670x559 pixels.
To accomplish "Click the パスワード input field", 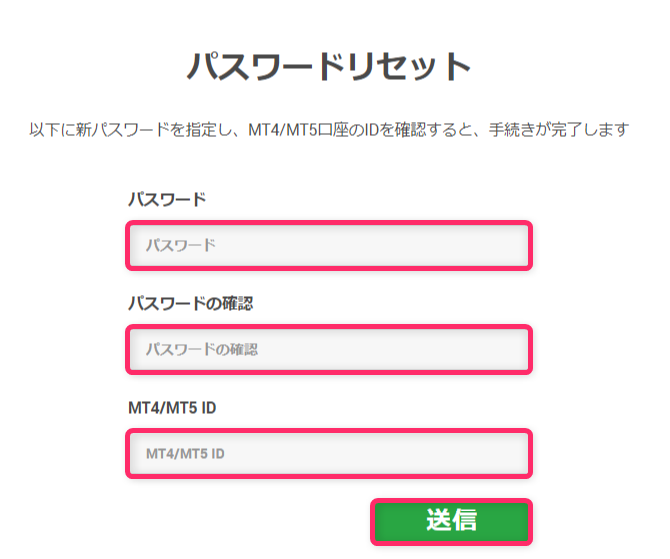I will (x=329, y=245).
